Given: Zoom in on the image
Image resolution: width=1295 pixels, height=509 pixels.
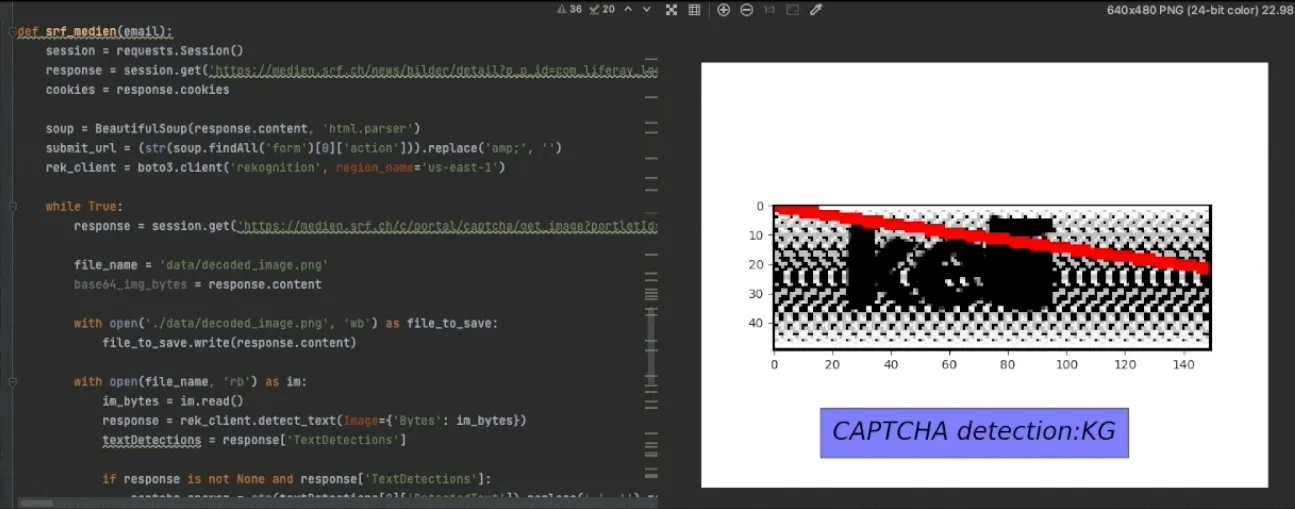Looking at the screenshot, I should [x=723, y=9].
